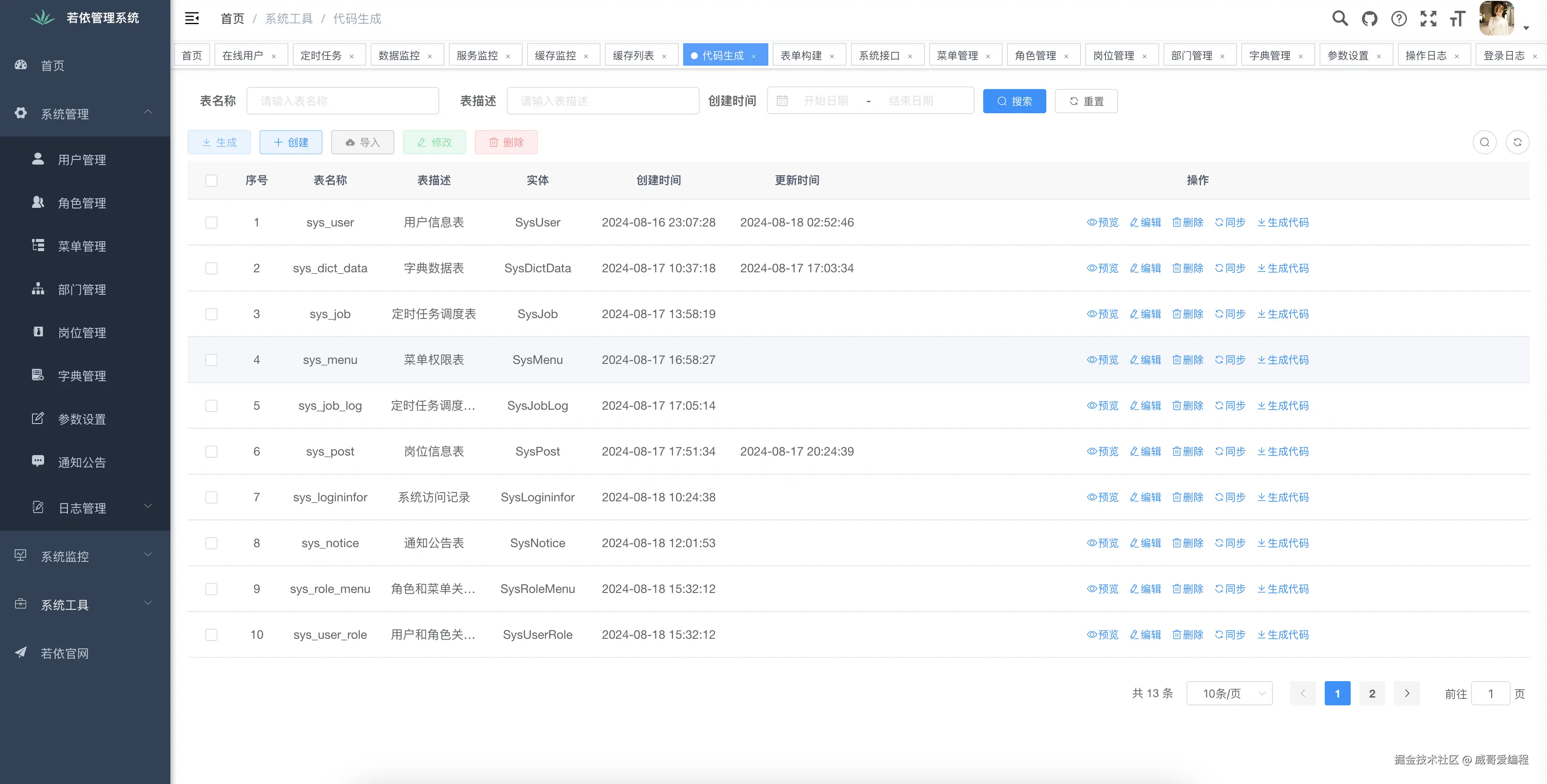Open the GitHub source link icon
Viewport: 1547px width, 784px height.
click(1369, 19)
